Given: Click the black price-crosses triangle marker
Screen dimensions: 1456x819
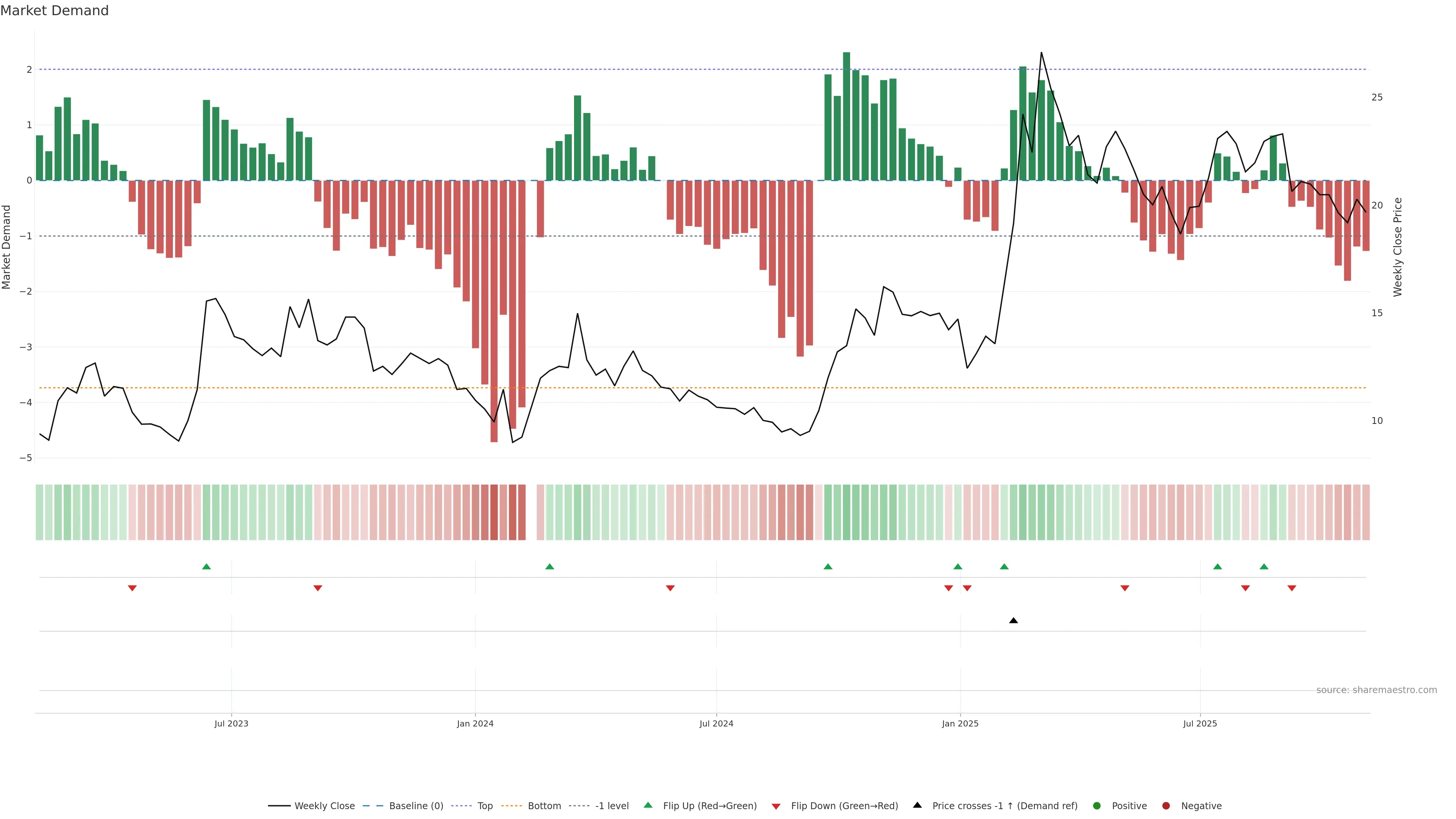Looking at the screenshot, I should [1014, 621].
